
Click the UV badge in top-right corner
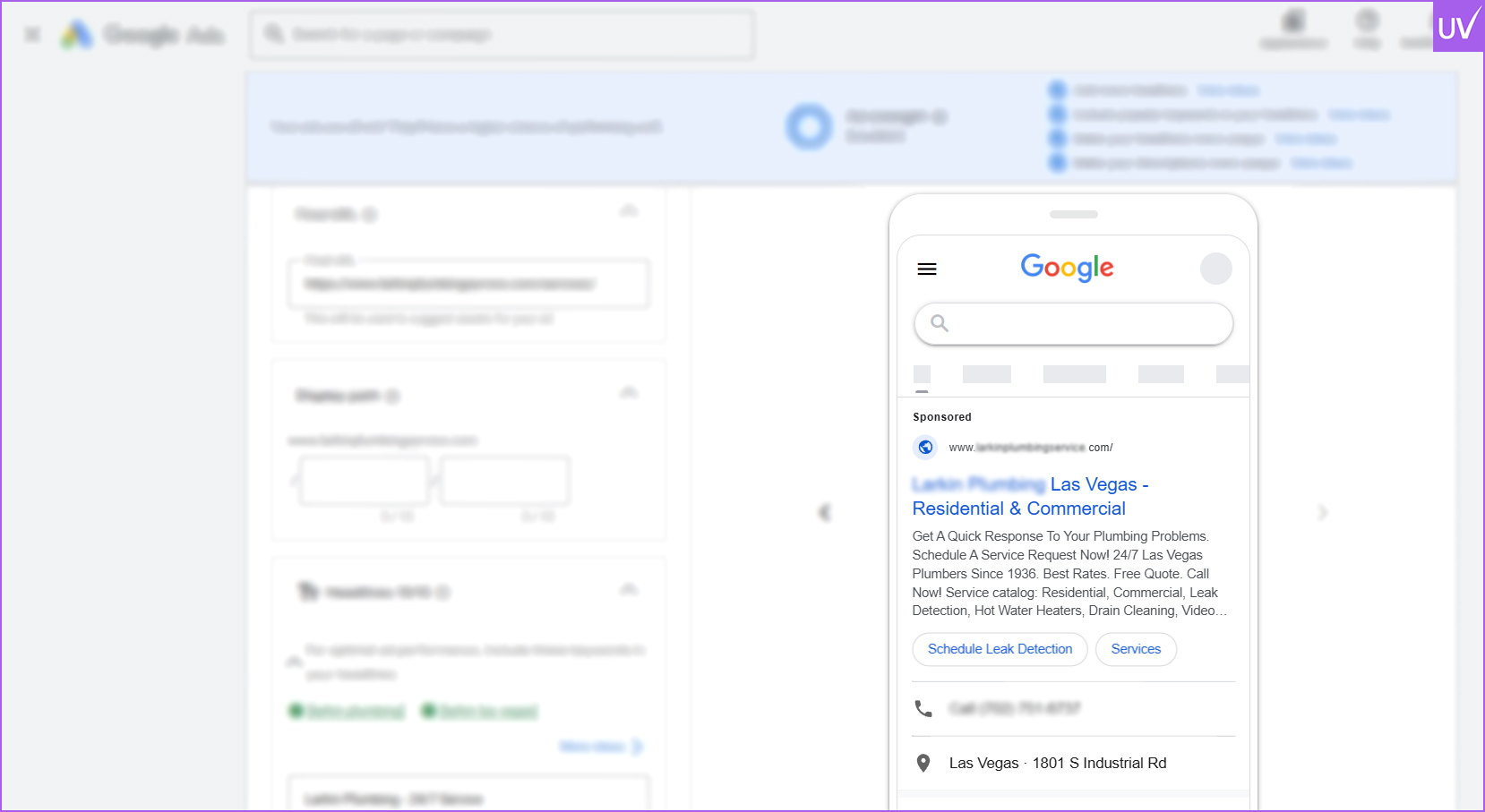[1457, 27]
